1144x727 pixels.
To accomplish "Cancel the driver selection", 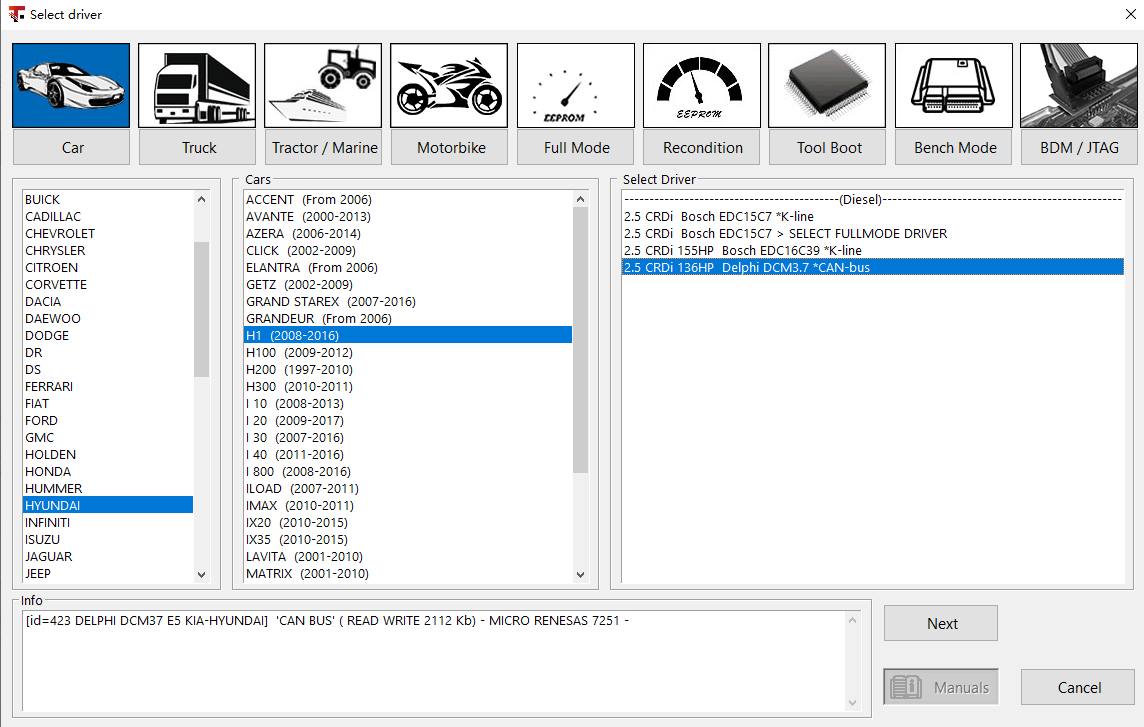I will point(1078,687).
